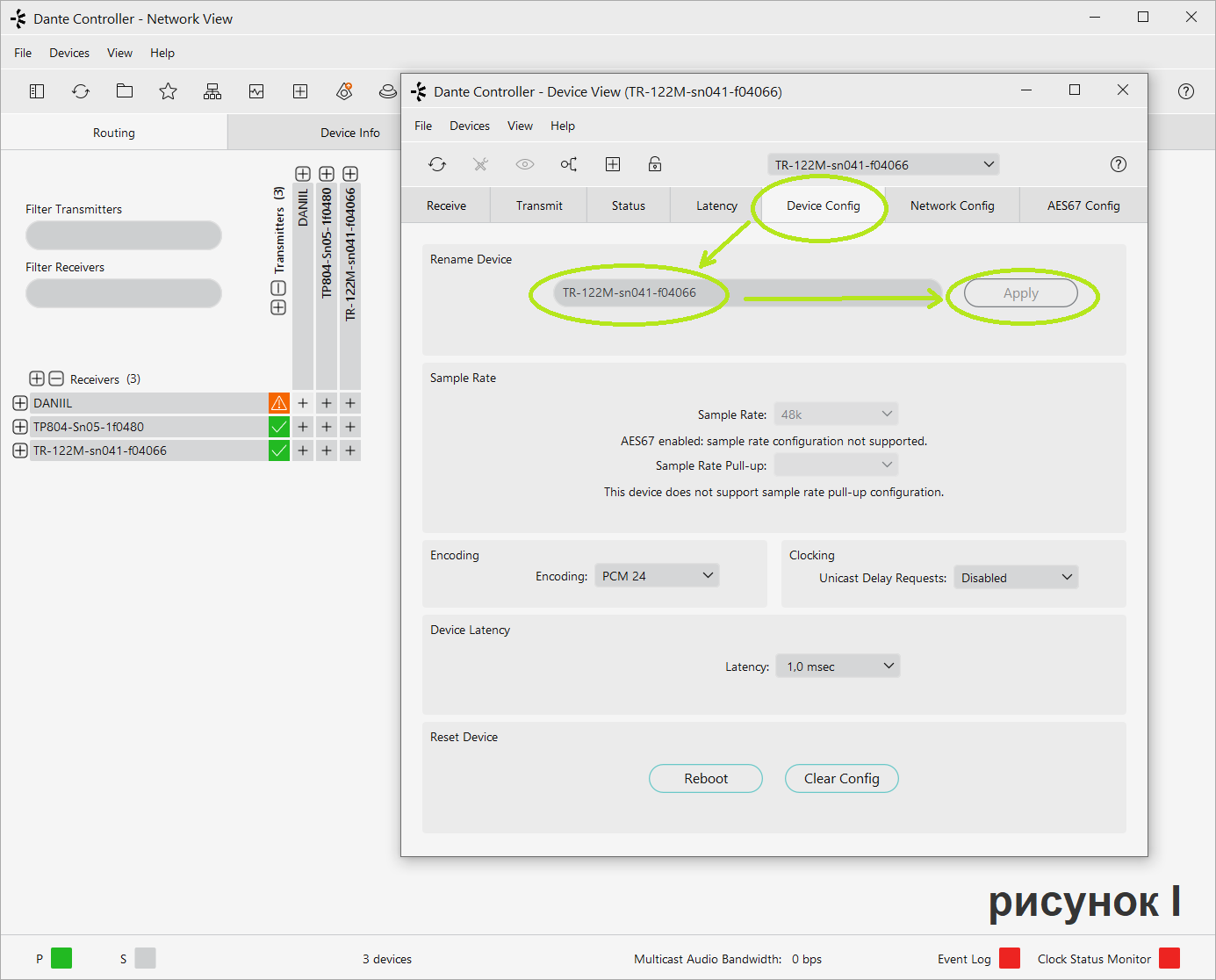This screenshot has width=1216, height=980.
Task: Open the Encoding PCM 24 dropdown
Action: coord(657,576)
